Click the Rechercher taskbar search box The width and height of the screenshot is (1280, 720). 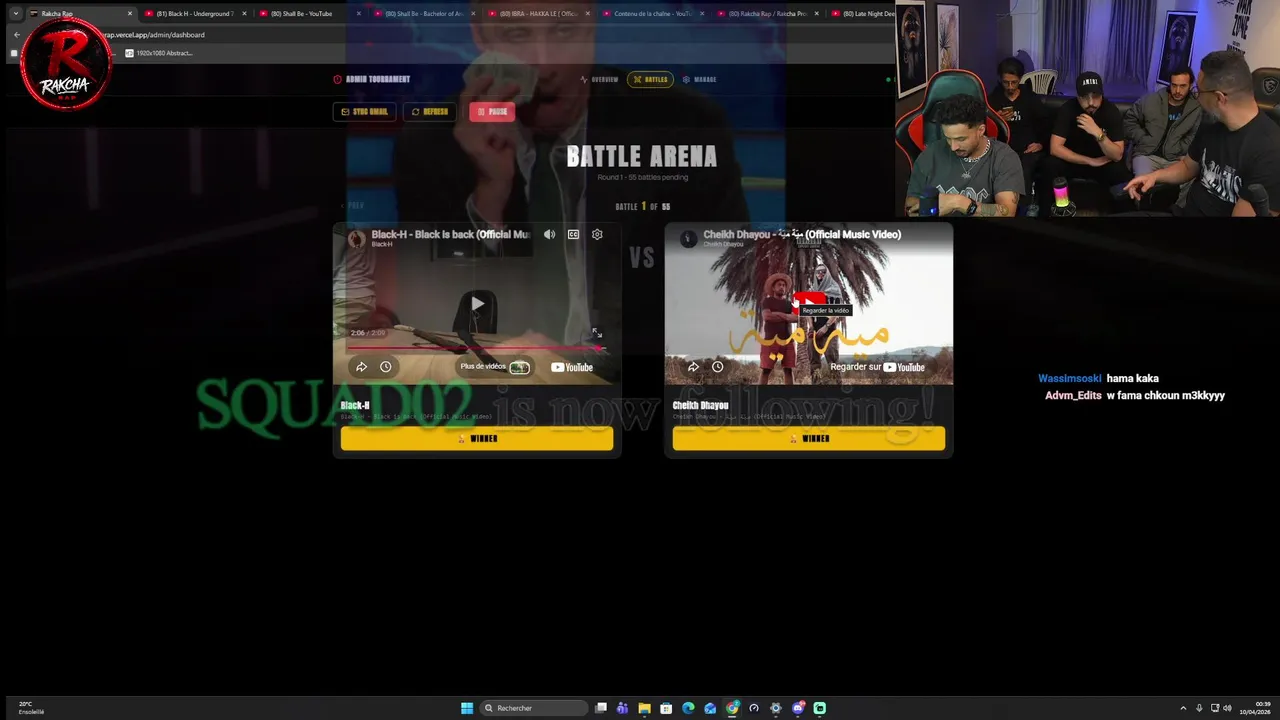(534, 708)
